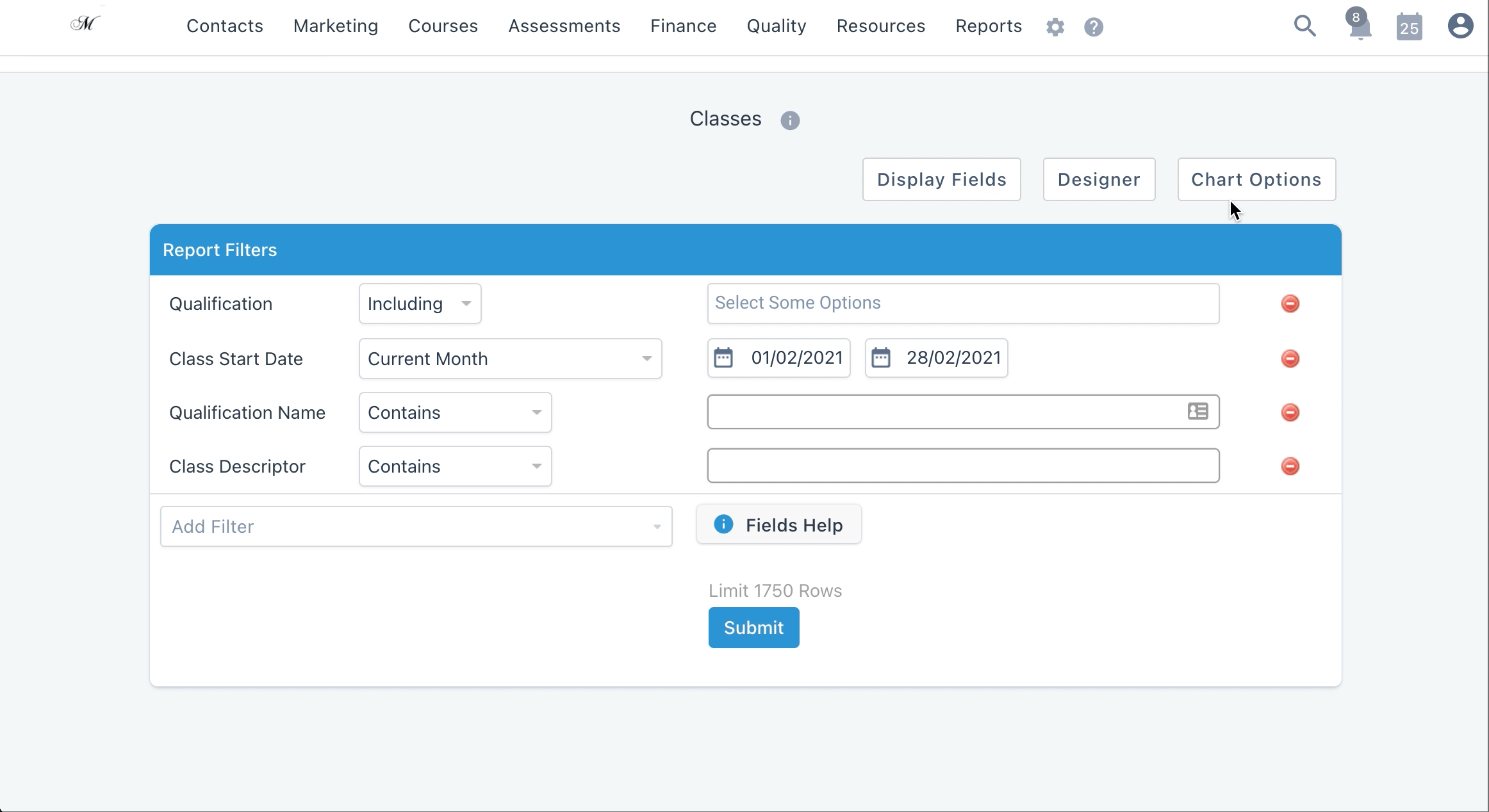Open the calendar icon showing 25
The width and height of the screenshot is (1489, 812).
coord(1409,27)
